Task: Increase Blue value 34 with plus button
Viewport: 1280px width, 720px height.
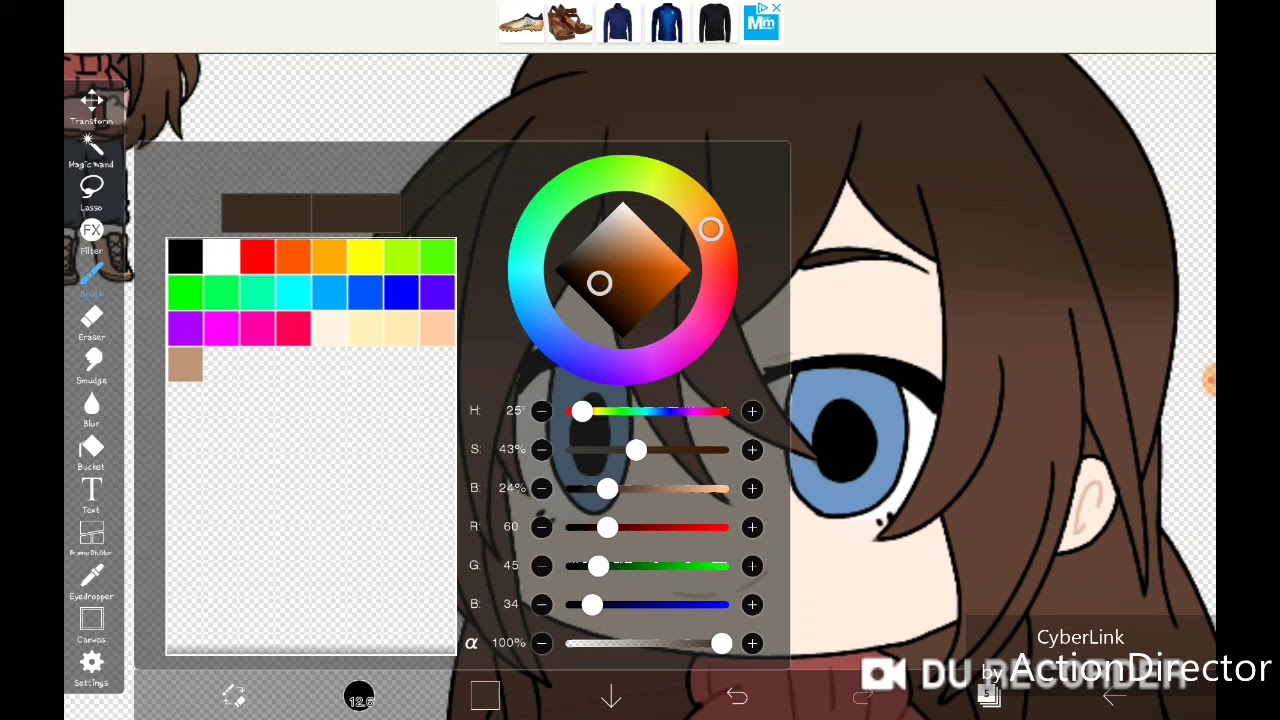Action: pyautogui.click(x=752, y=604)
